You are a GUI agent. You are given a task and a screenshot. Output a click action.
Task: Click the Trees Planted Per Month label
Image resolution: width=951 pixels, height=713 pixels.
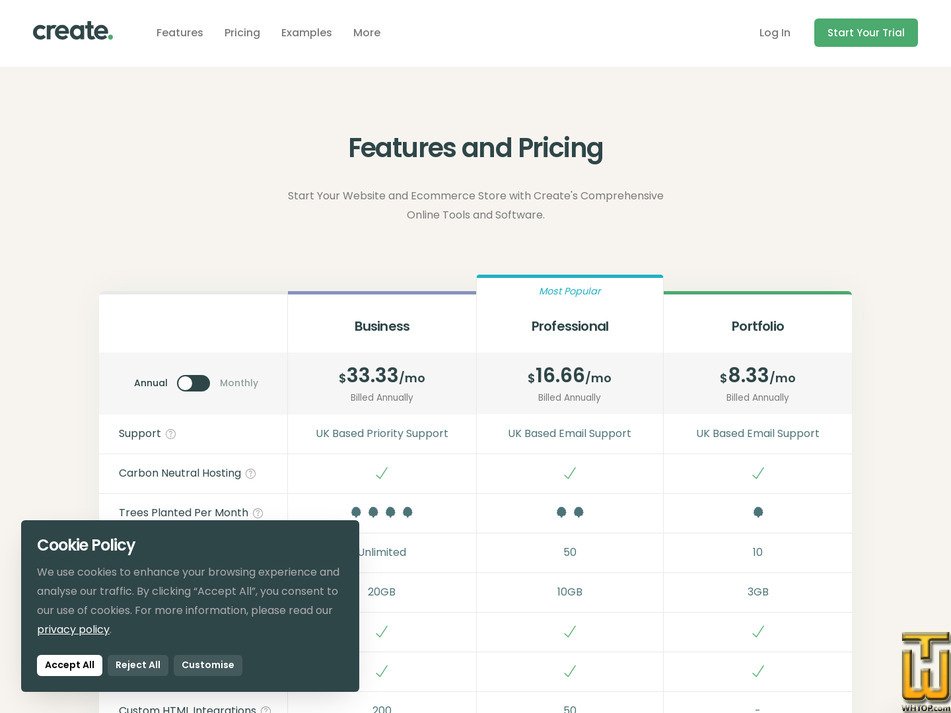click(183, 512)
